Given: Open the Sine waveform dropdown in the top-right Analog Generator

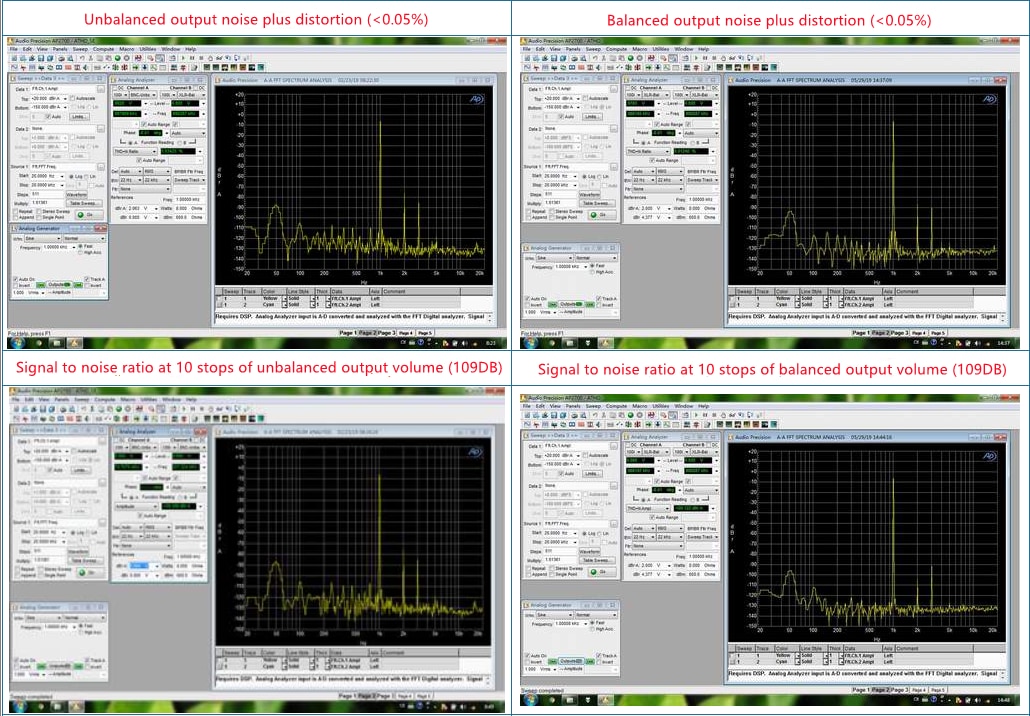Looking at the screenshot, I should tap(554, 258).
